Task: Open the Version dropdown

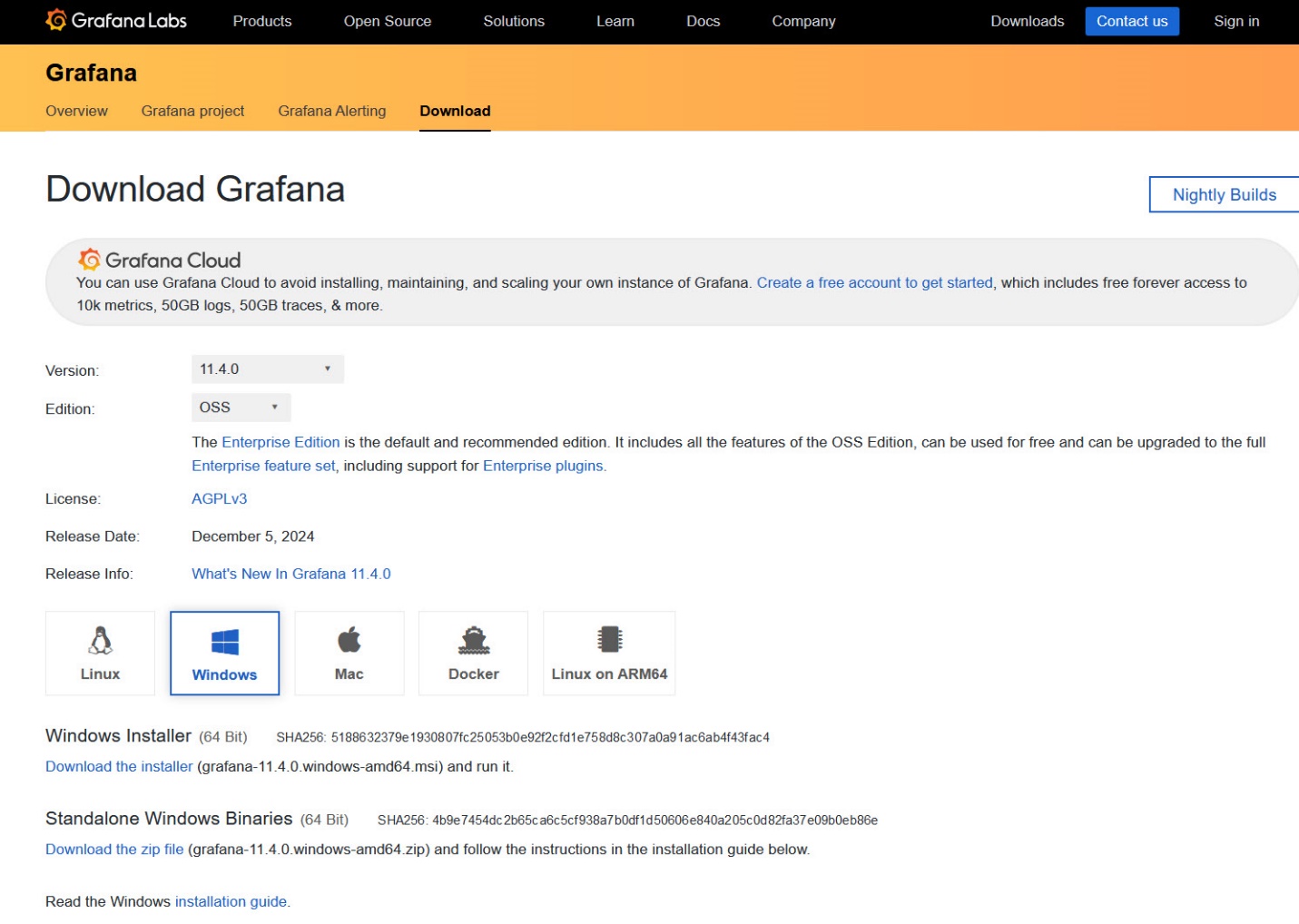Action: pos(267,369)
